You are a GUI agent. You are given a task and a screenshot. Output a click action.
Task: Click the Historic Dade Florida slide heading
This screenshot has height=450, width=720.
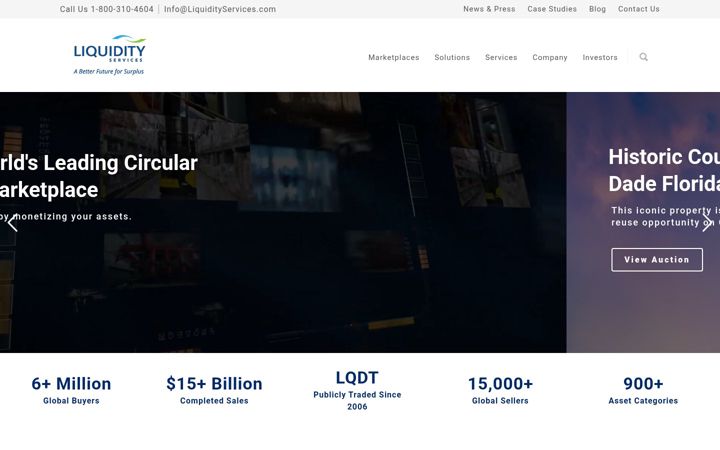(x=664, y=170)
